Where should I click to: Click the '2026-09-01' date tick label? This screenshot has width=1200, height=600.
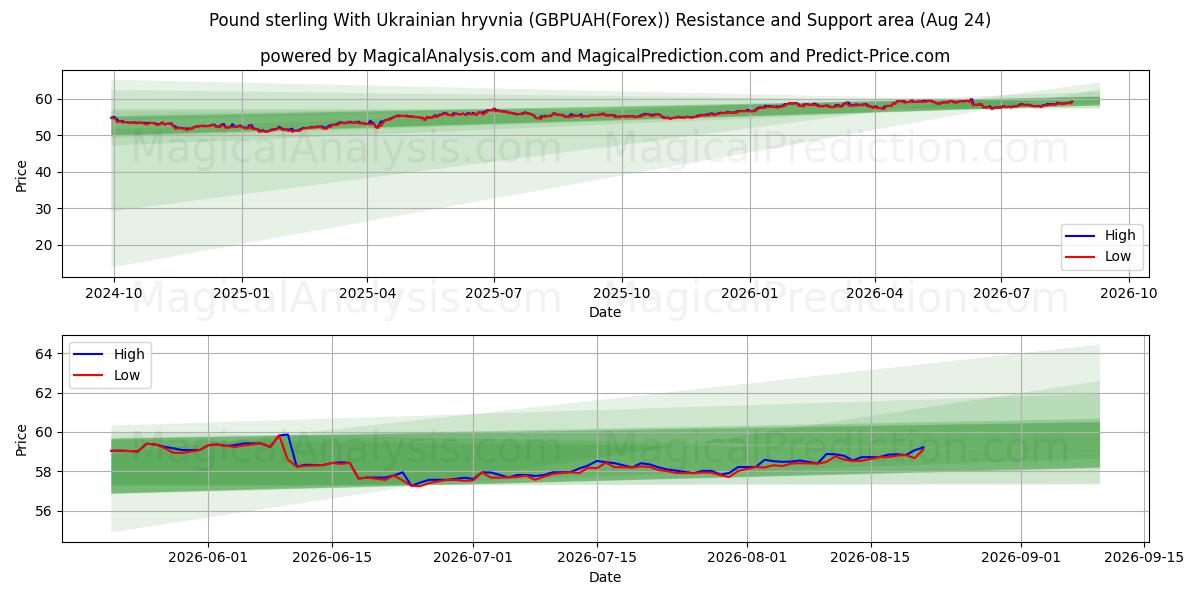click(1021, 560)
